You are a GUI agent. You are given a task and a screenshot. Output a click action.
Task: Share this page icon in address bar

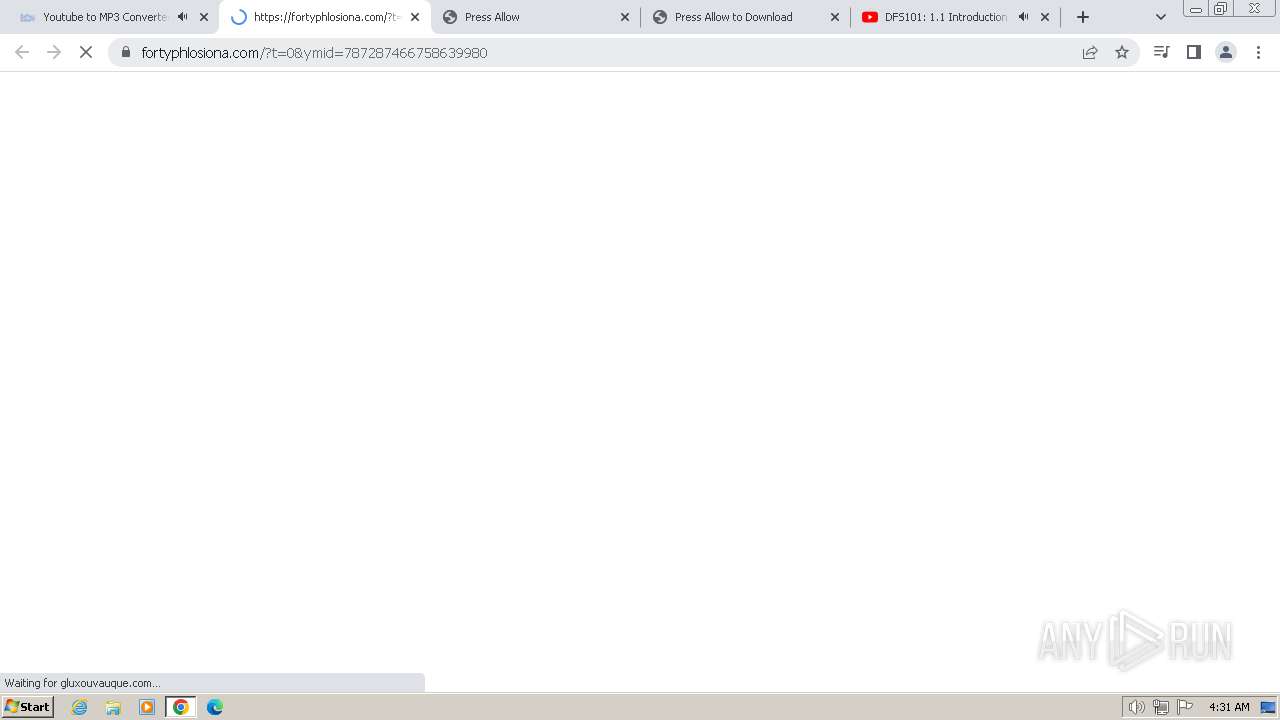1090,52
